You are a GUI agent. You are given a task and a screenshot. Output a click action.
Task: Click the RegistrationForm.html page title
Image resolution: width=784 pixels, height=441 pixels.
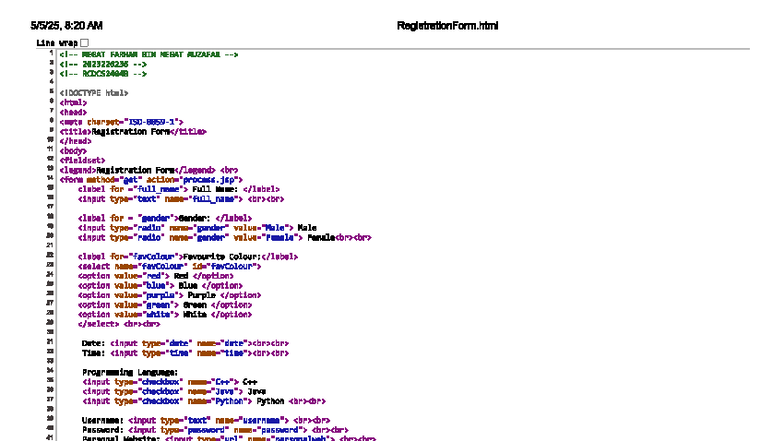pyautogui.click(x=448, y=26)
